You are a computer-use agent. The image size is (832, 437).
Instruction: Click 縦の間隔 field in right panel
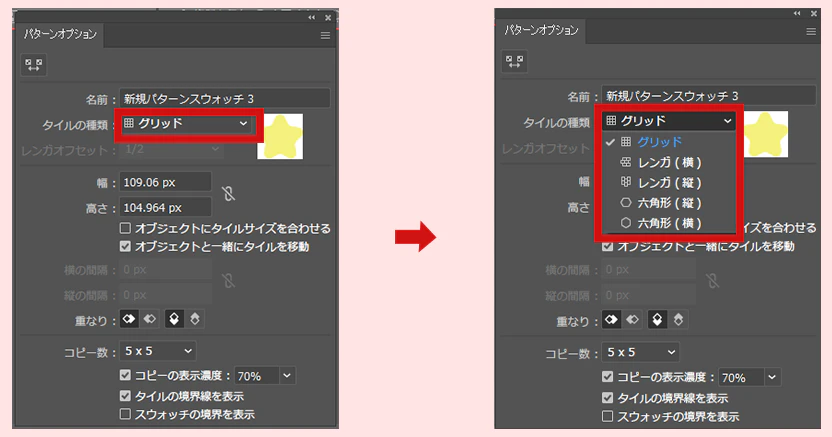648,295
